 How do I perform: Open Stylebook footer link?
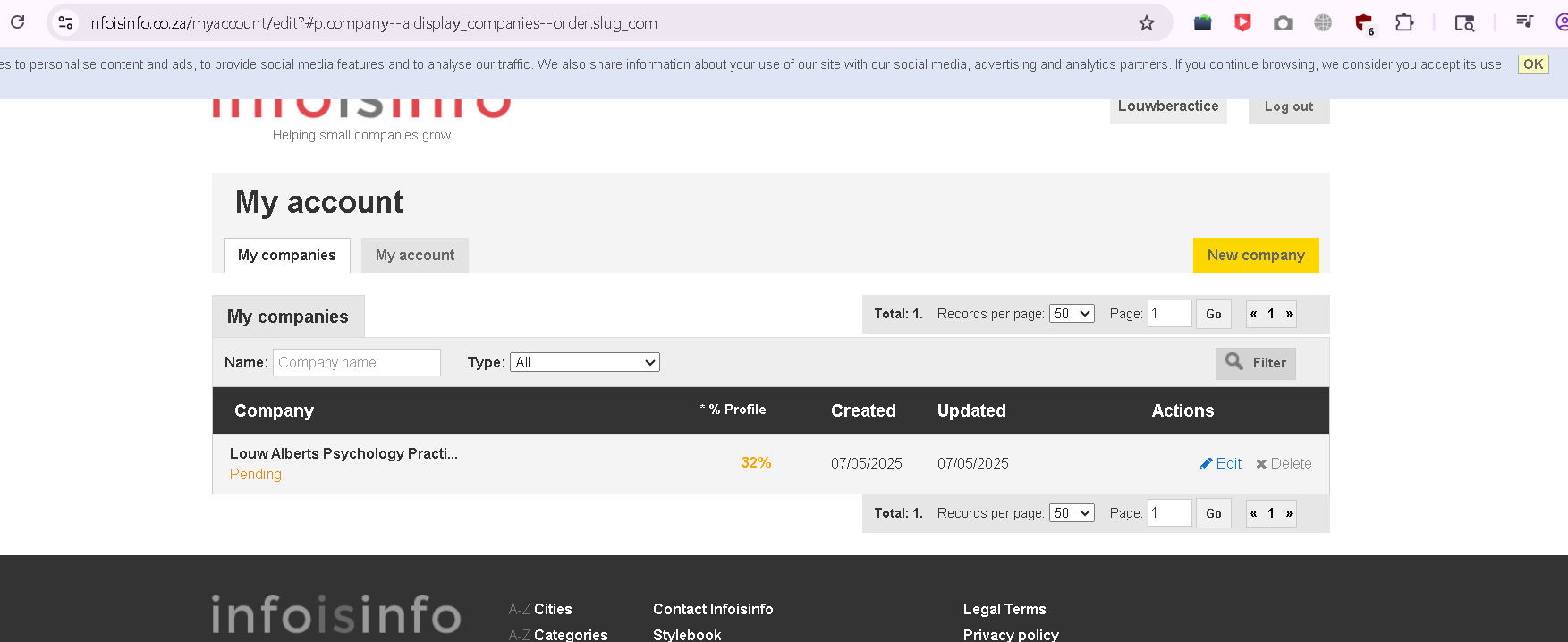687,634
